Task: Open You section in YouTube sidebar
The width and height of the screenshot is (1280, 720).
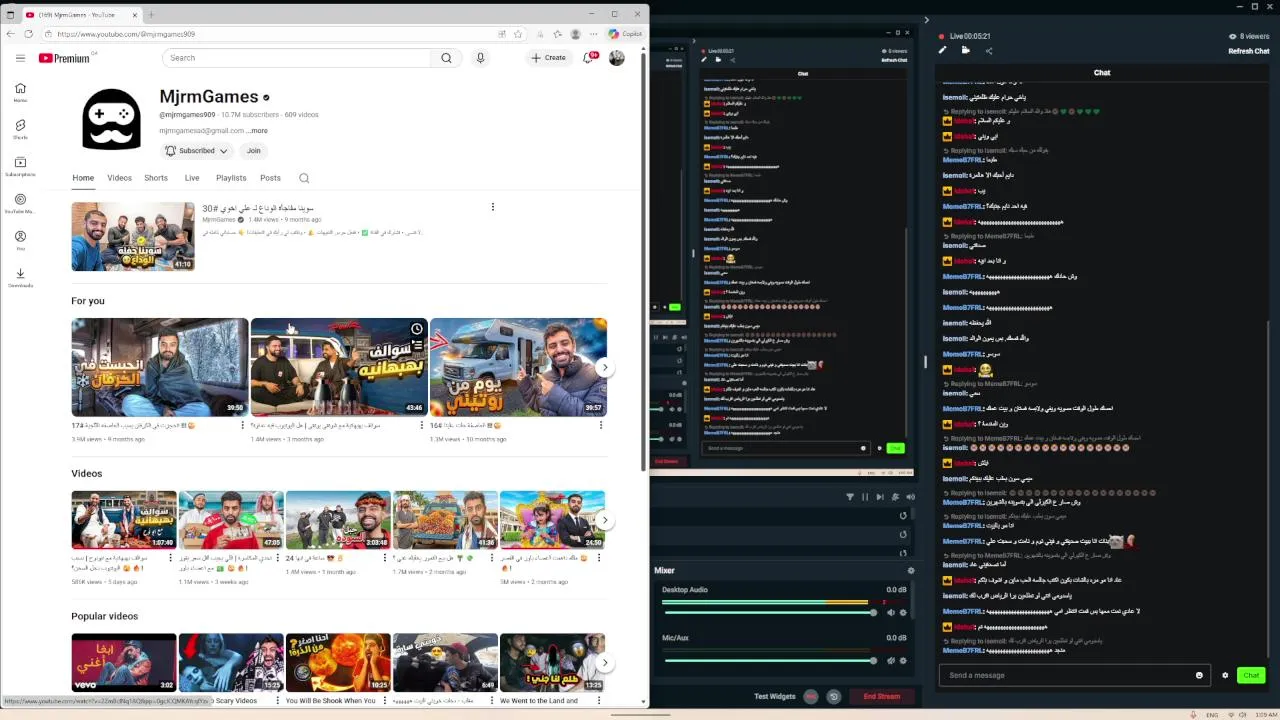Action: pyautogui.click(x=20, y=241)
